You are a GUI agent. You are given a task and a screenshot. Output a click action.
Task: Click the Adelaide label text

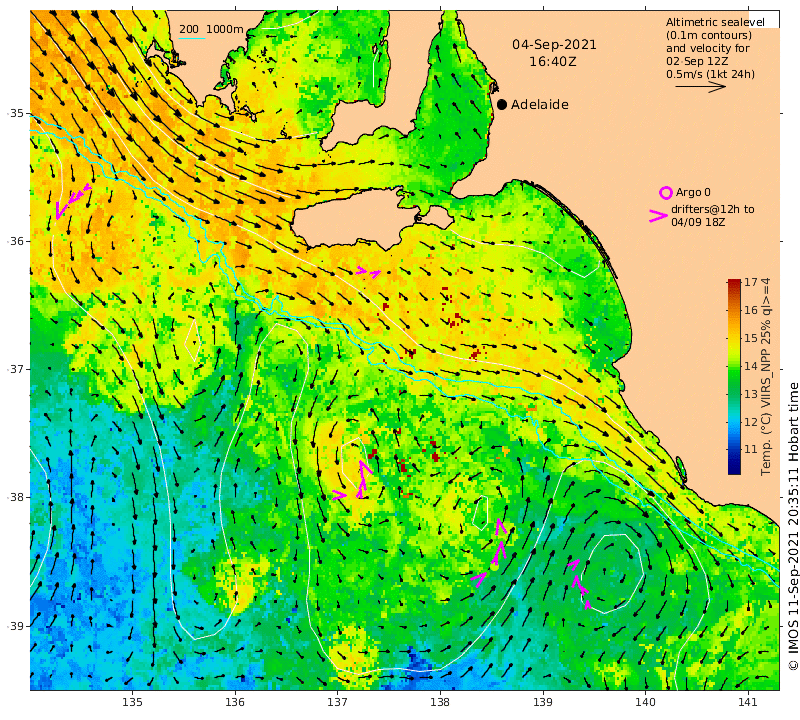[x=540, y=105]
